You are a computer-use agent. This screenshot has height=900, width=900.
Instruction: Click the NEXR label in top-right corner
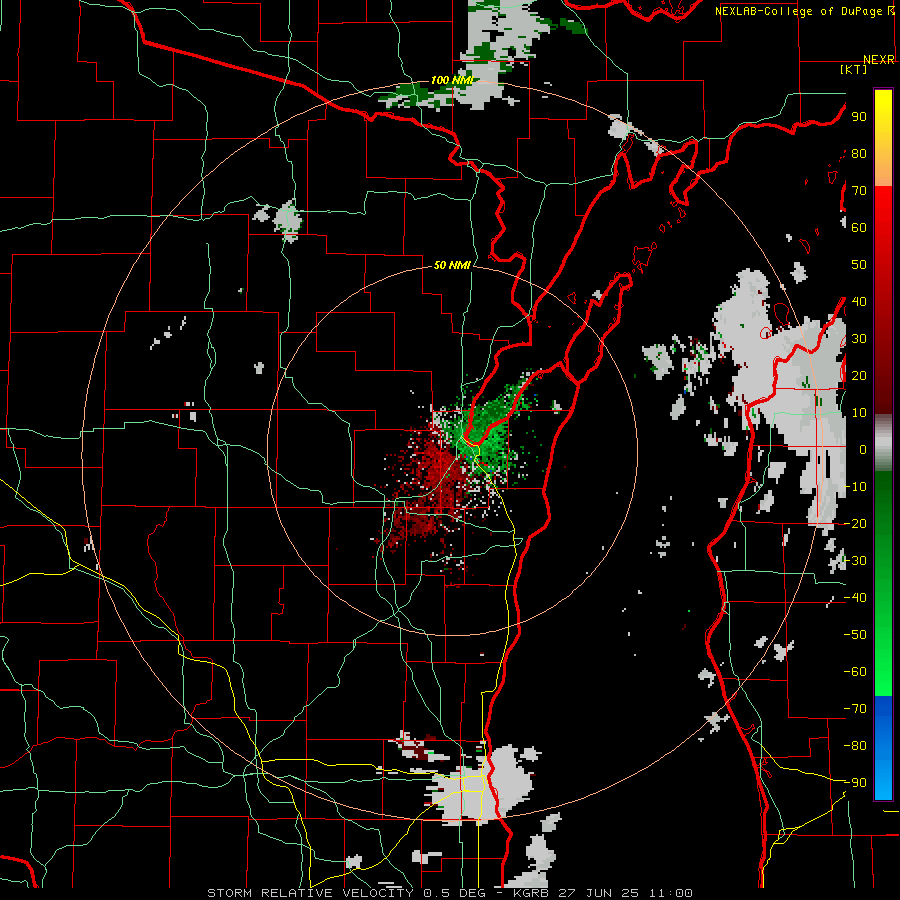click(879, 60)
